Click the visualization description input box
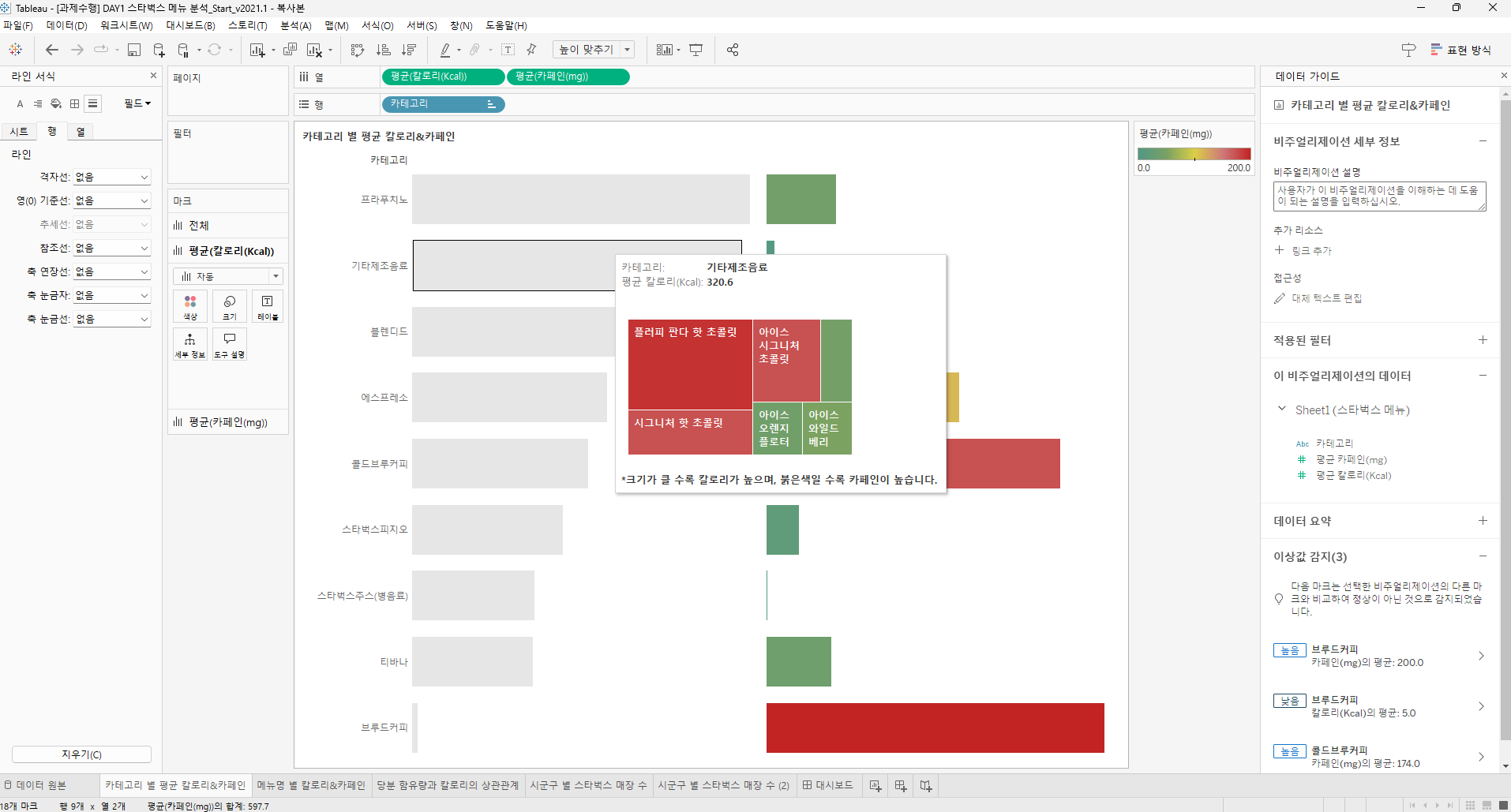Screen dimensions: 1511x812 tap(1379, 196)
